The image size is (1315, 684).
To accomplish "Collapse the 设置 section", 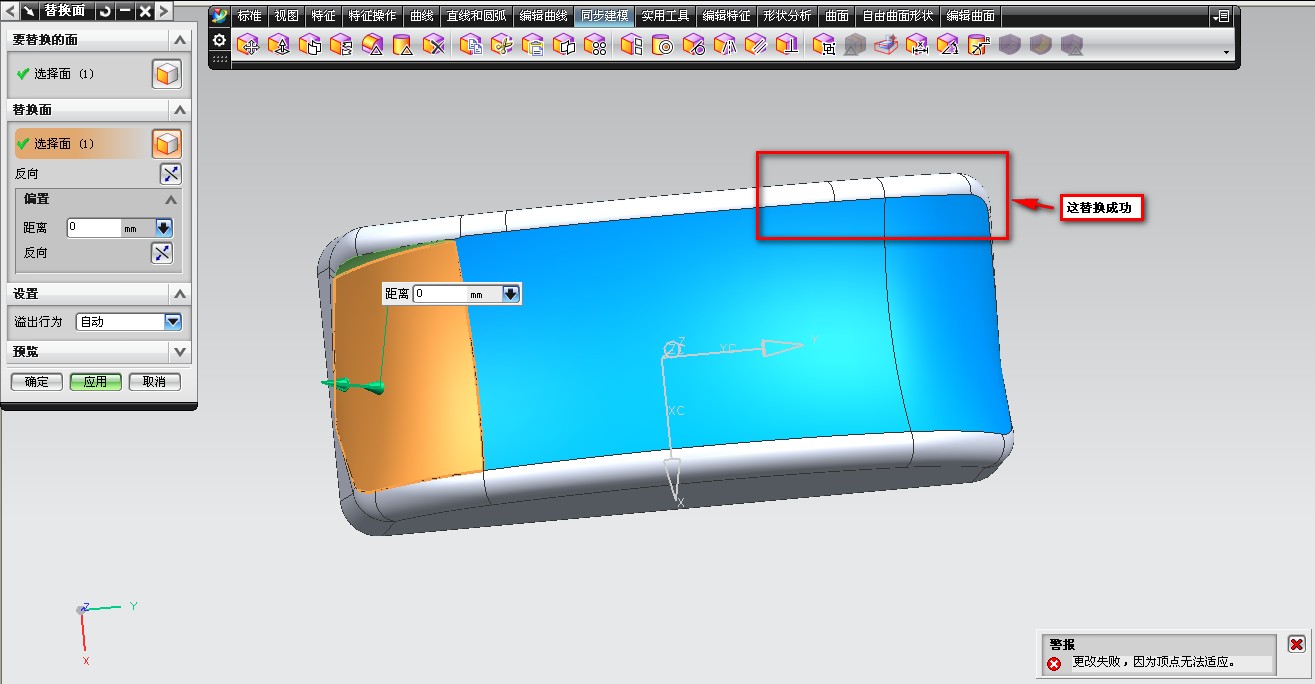I will 179,294.
